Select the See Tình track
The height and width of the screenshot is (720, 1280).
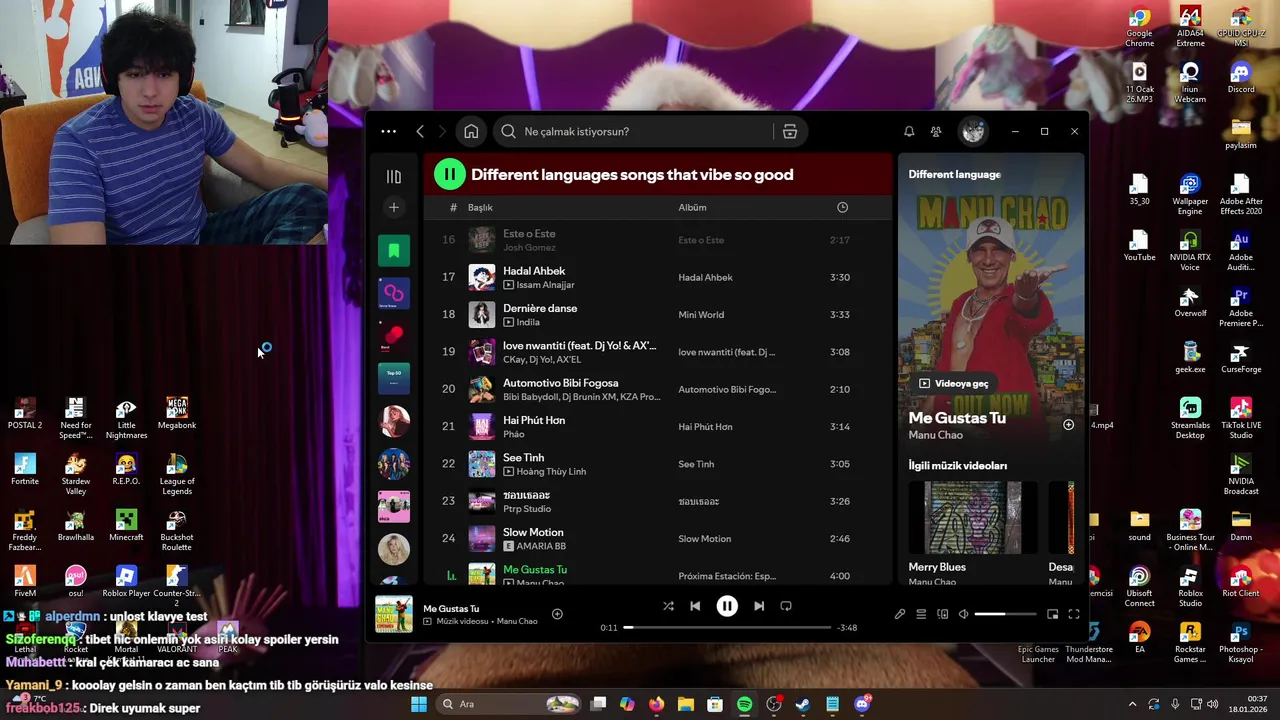pos(655,464)
